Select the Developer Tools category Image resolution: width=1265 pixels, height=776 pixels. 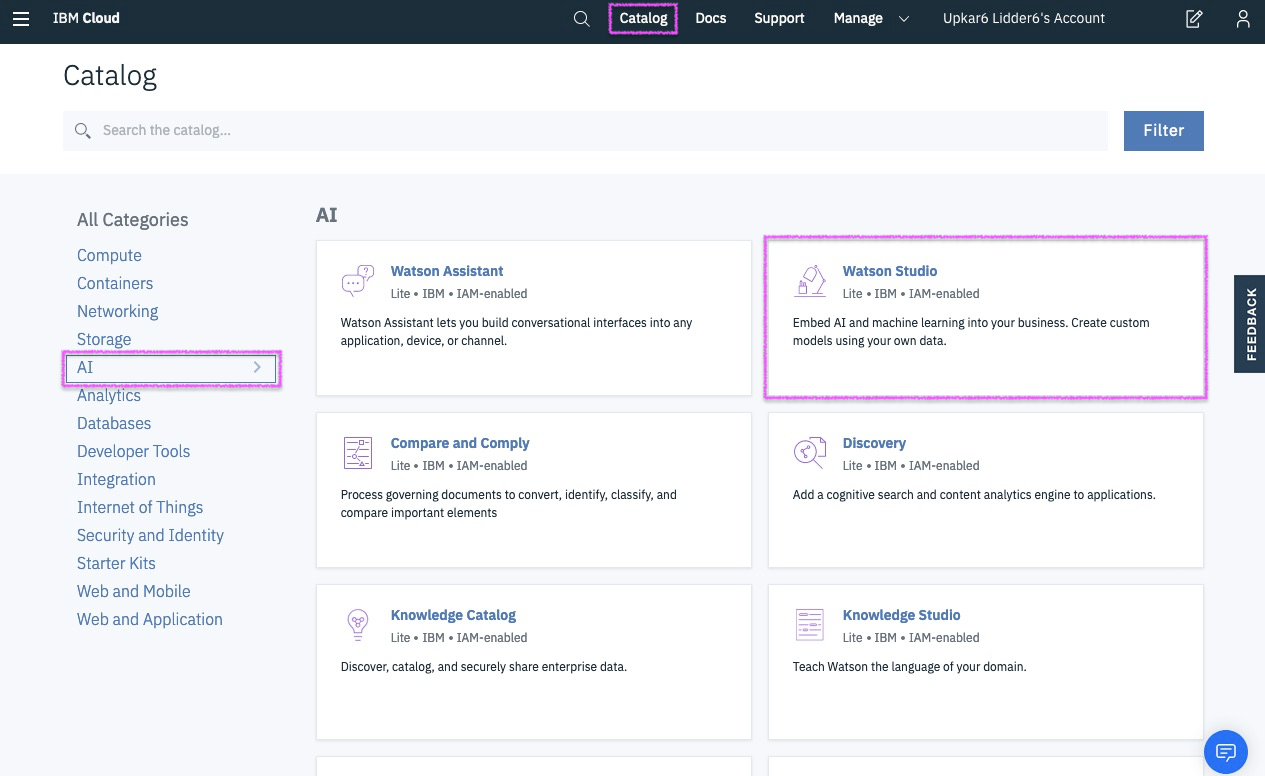click(x=133, y=451)
